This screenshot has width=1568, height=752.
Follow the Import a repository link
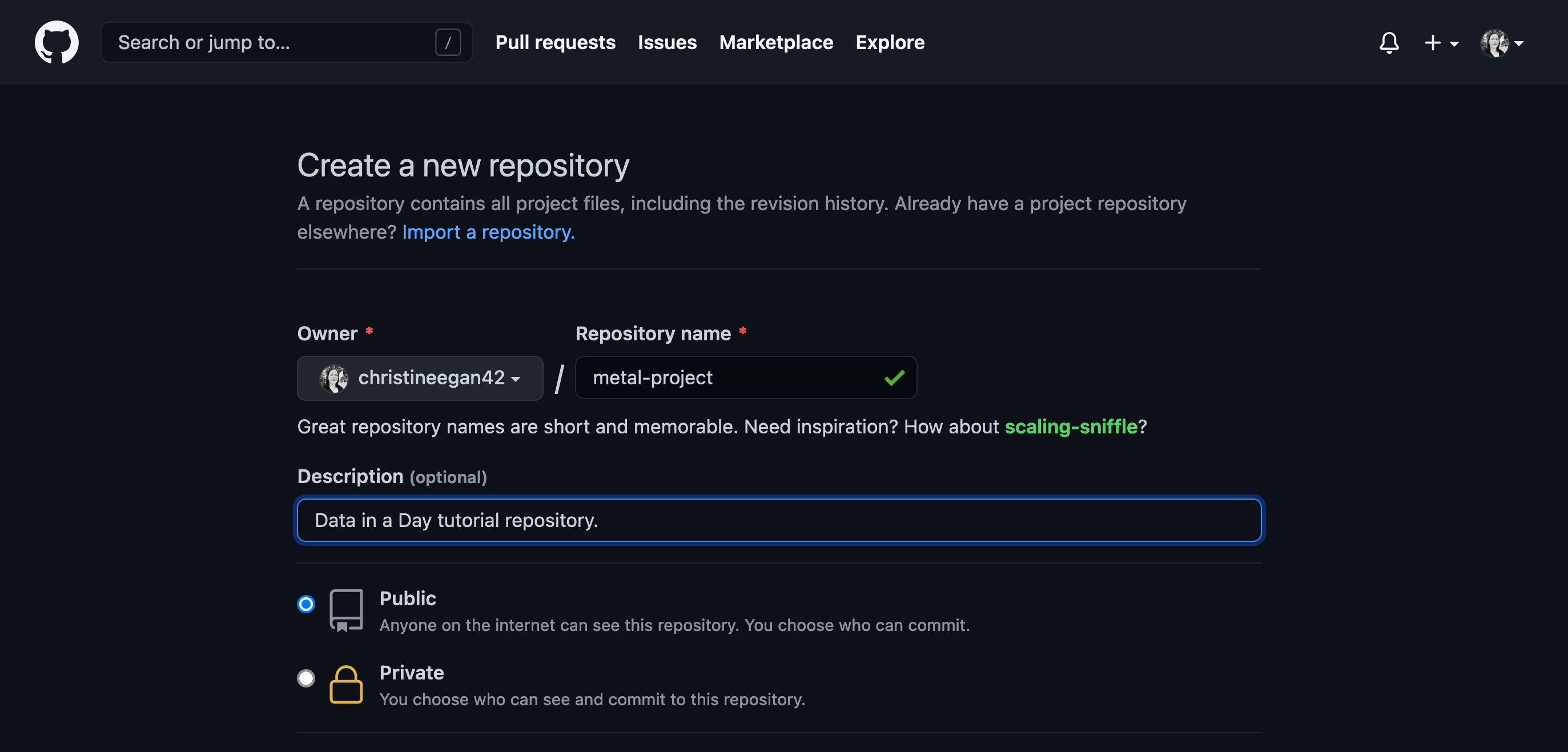(x=488, y=232)
